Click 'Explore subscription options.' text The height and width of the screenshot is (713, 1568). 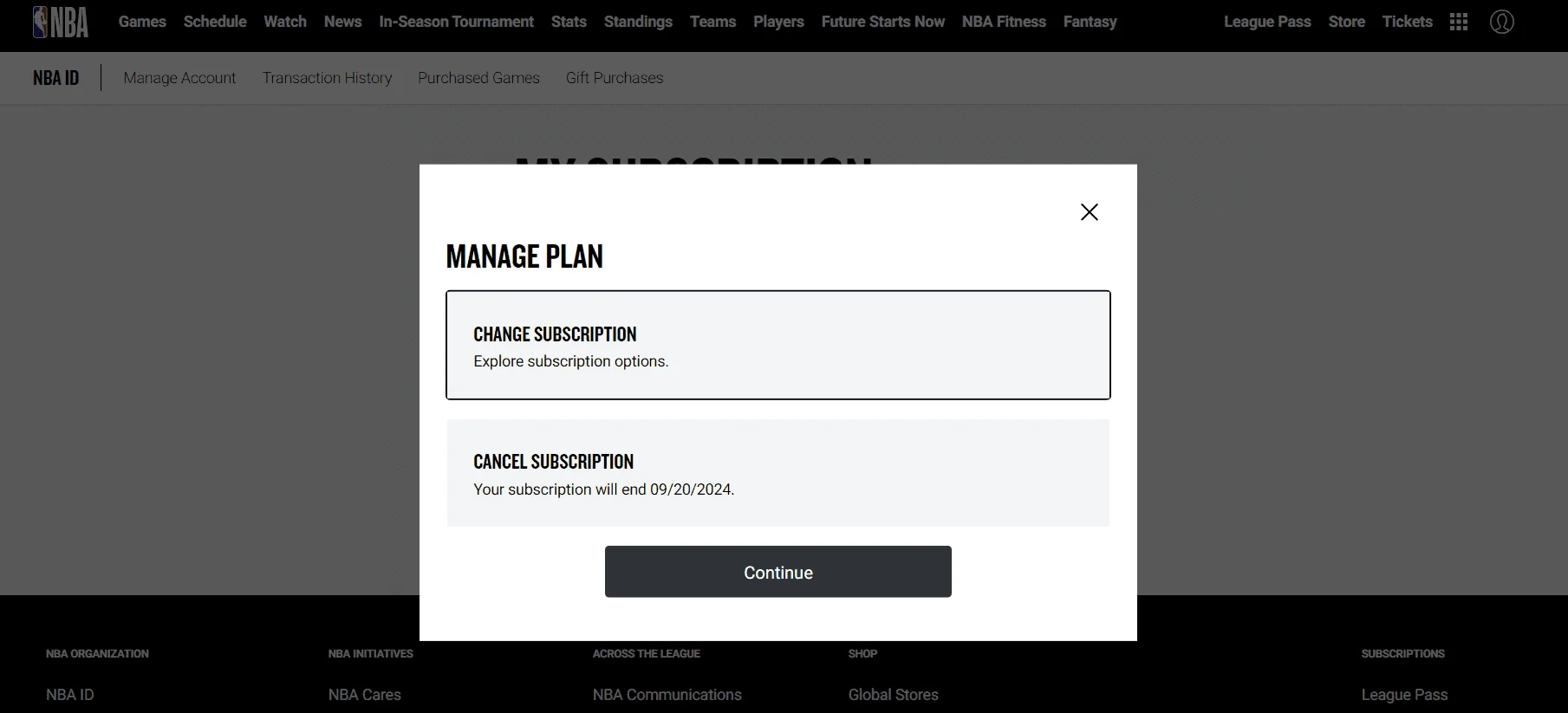click(x=571, y=361)
